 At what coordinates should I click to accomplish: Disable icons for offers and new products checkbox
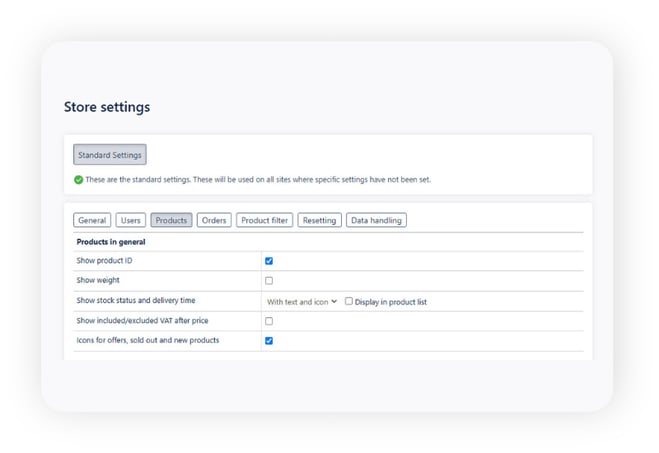coord(269,341)
